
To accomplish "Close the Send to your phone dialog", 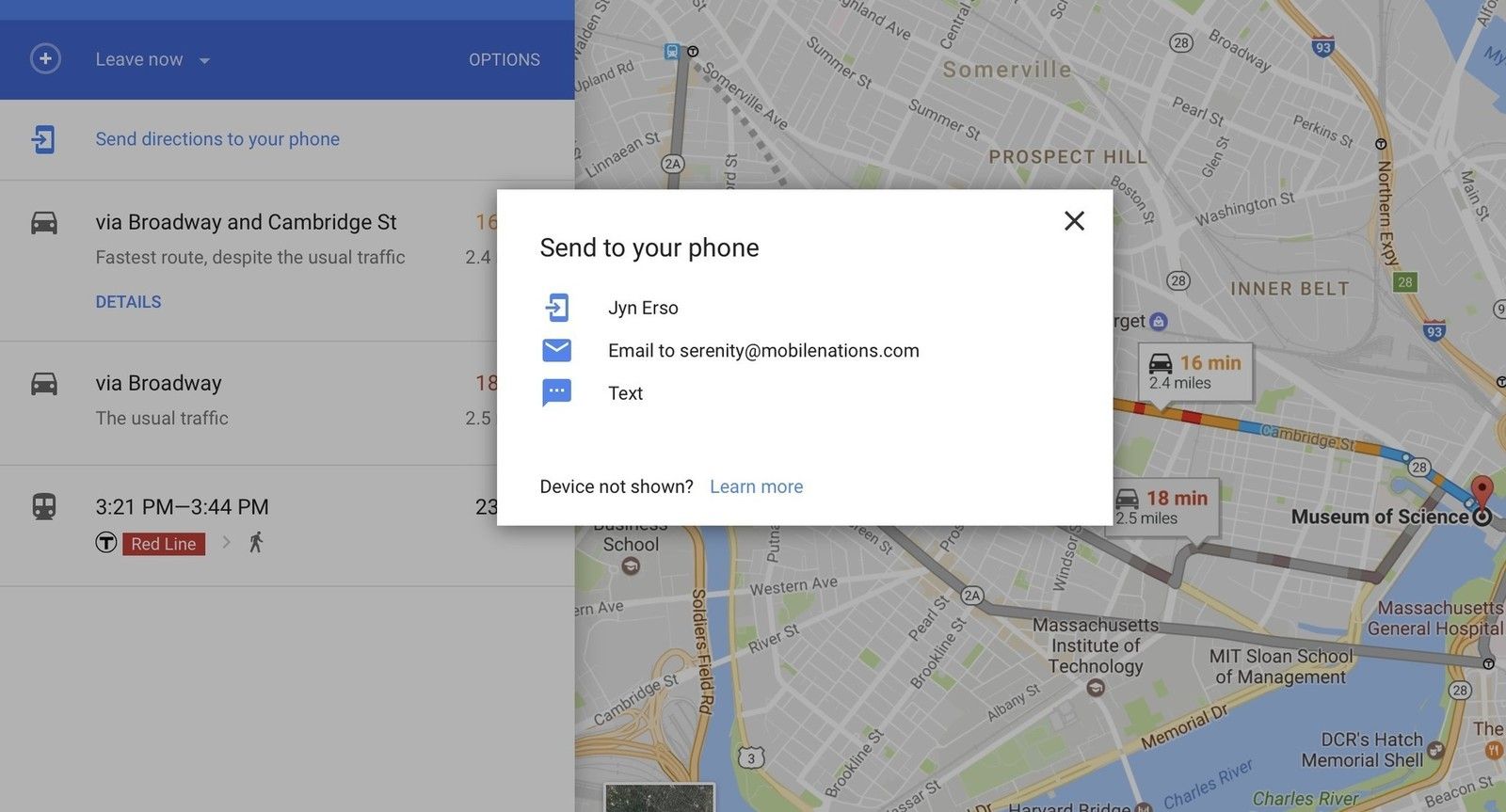I will click(x=1074, y=220).
